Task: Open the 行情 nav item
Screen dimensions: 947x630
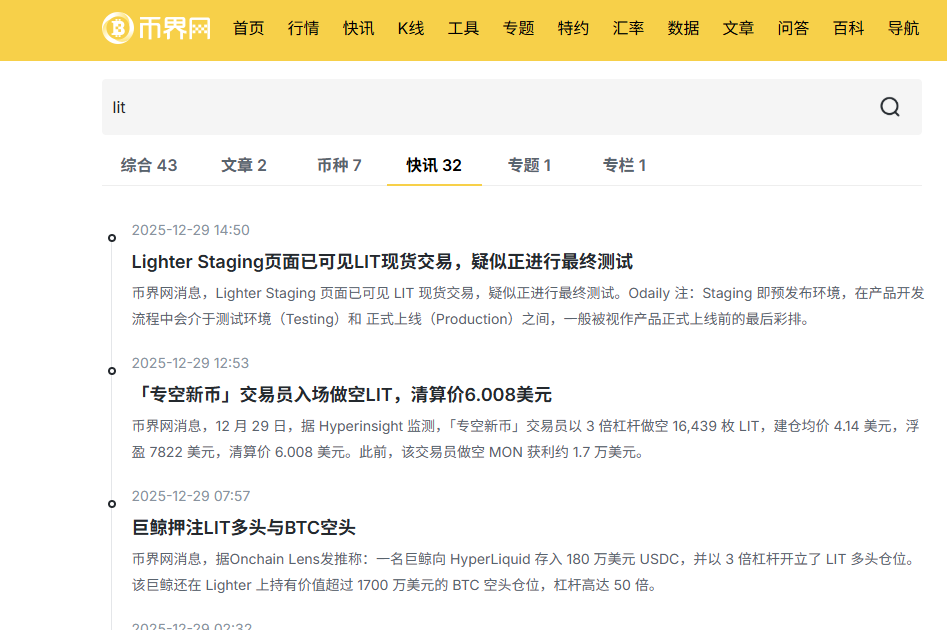Action: click(304, 28)
